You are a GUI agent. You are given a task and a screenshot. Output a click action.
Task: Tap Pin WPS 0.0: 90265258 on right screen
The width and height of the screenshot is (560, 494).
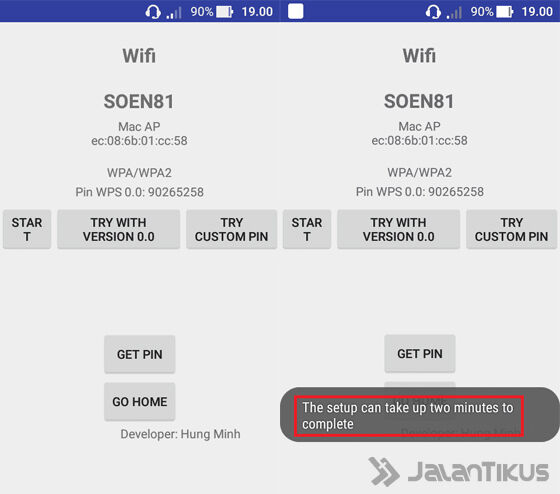click(420, 192)
